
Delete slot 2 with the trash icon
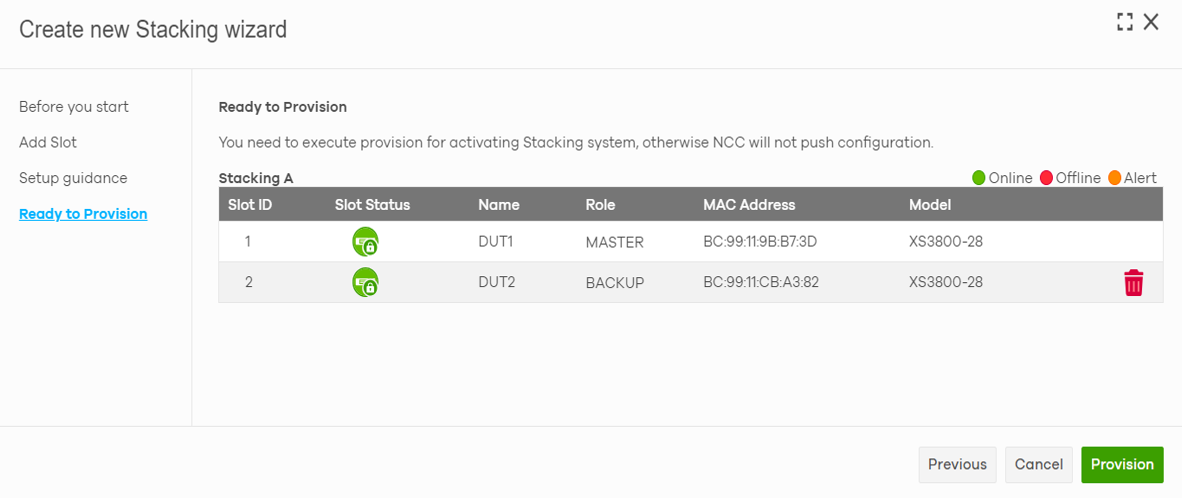[1133, 283]
